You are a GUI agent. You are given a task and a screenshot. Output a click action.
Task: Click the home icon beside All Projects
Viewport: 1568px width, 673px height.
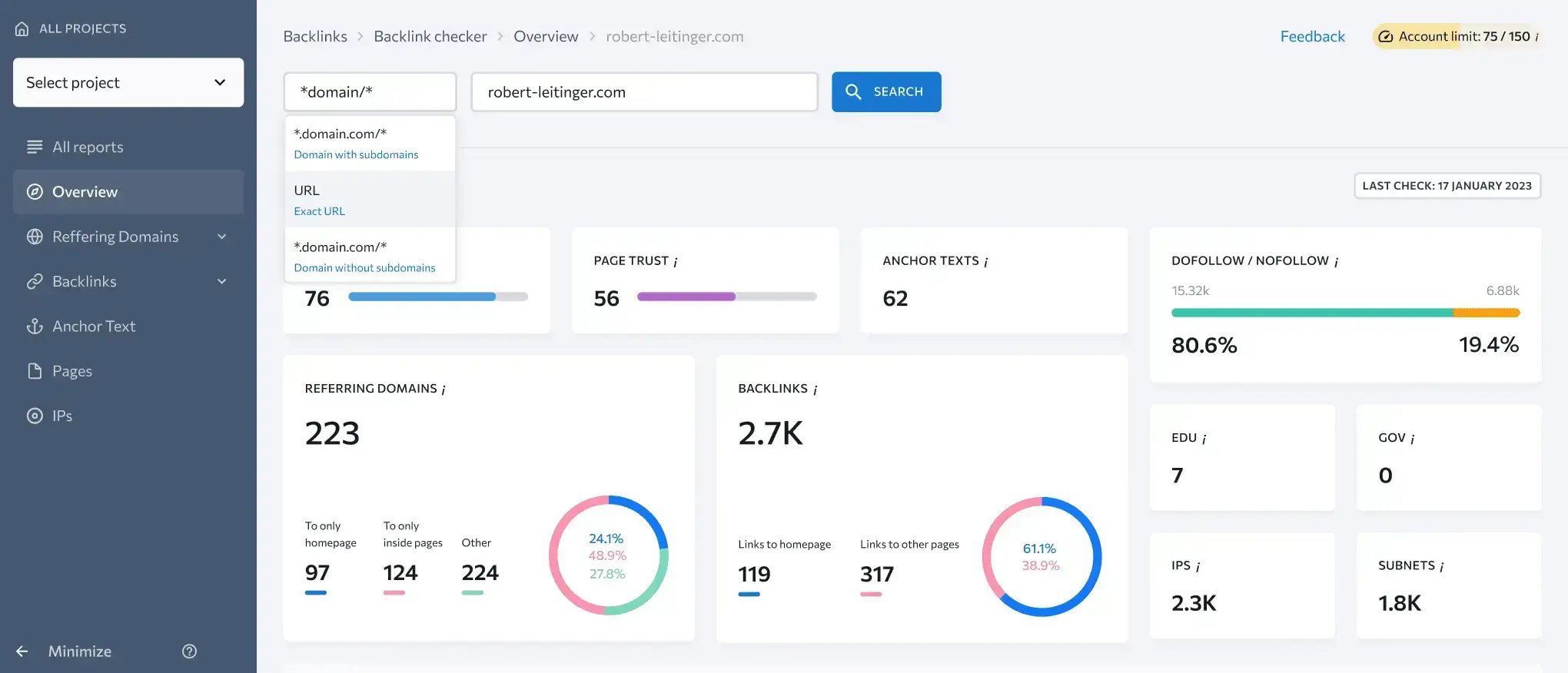coord(22,28)
